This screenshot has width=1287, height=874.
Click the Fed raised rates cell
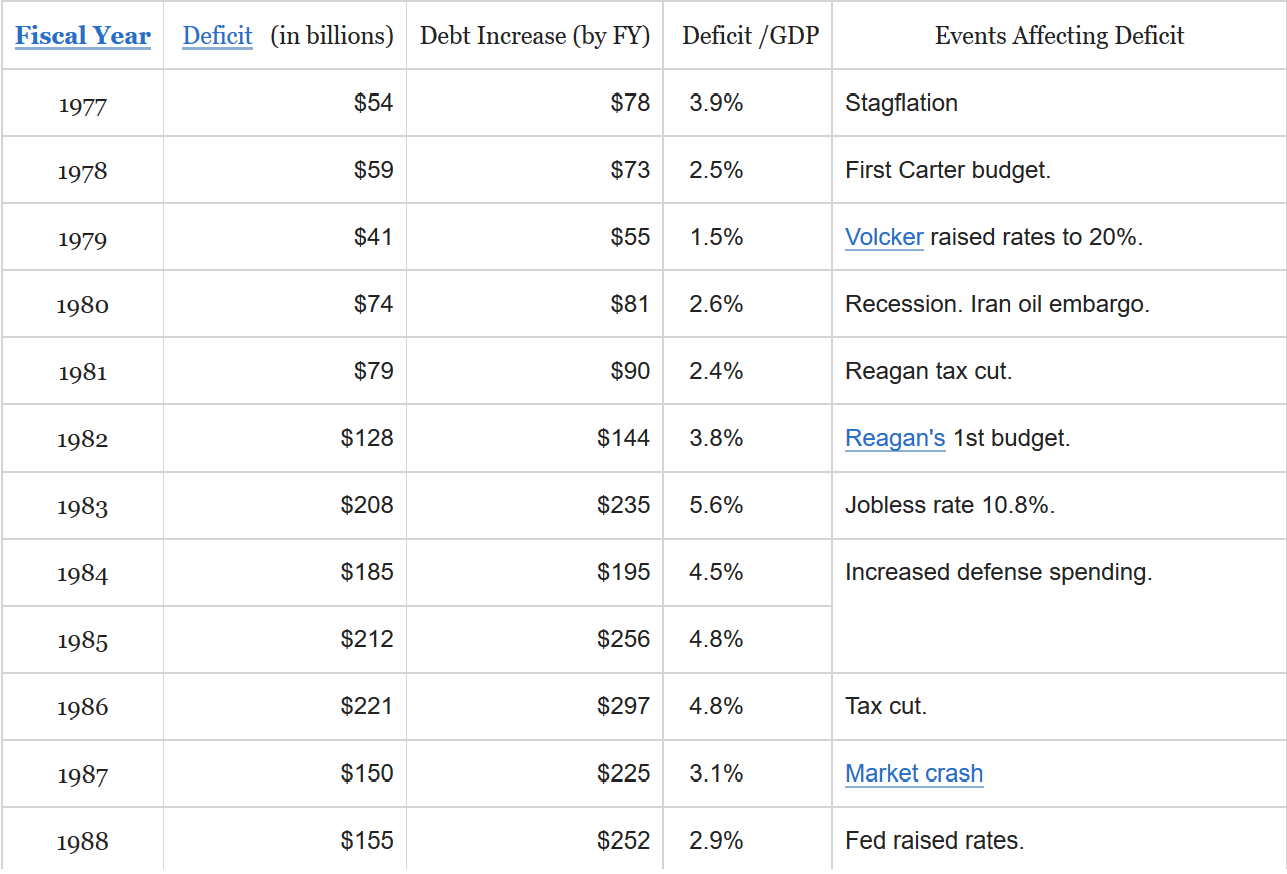pos(934,840)
